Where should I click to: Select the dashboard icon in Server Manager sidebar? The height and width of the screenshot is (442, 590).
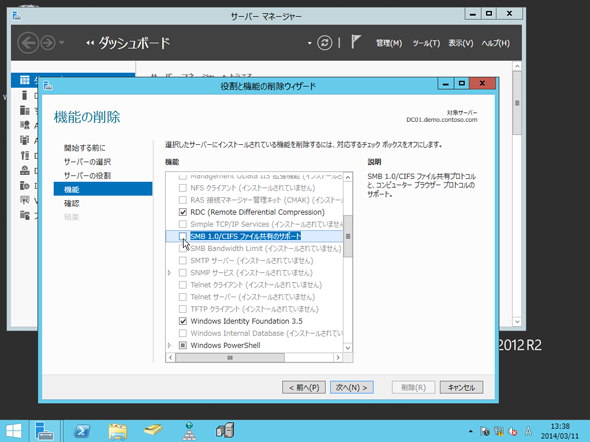(25, 80)
